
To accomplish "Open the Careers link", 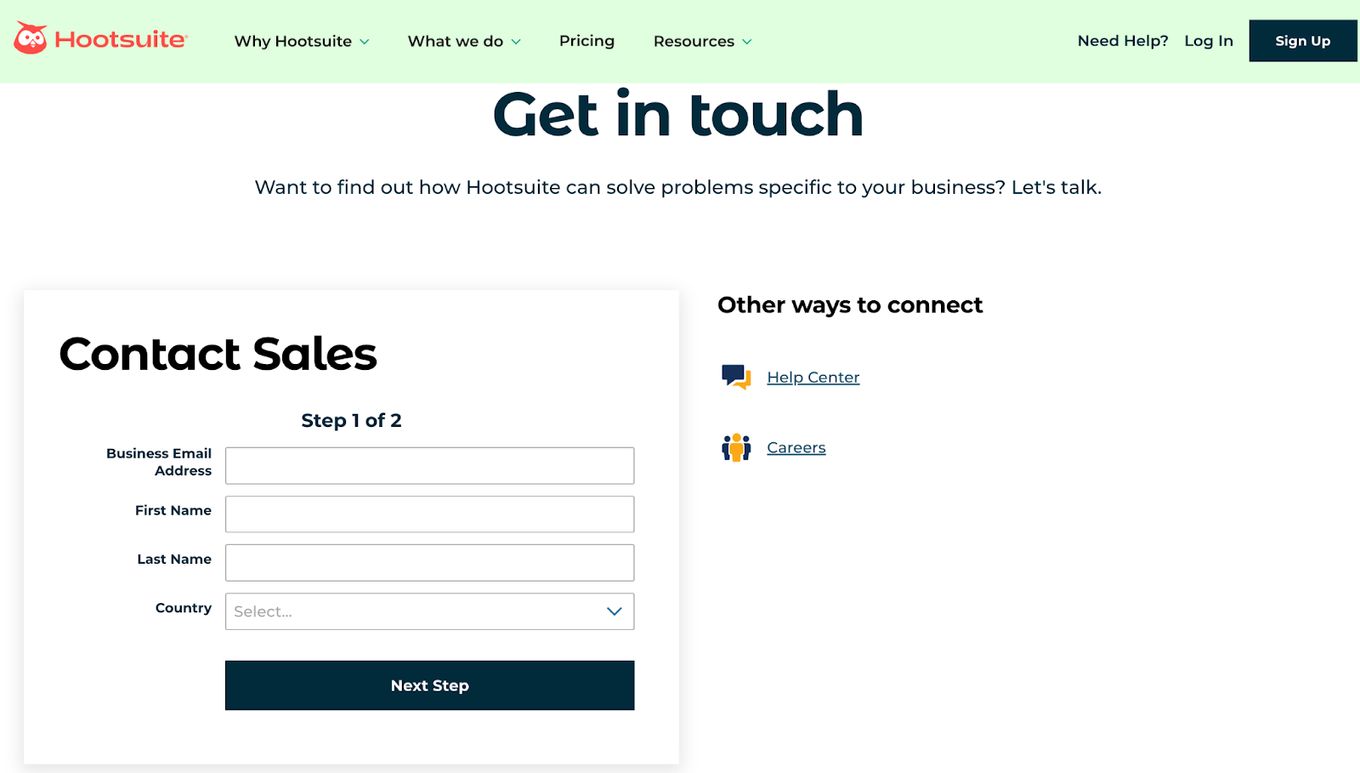I will pyautogui.click(x=796, y=447).
